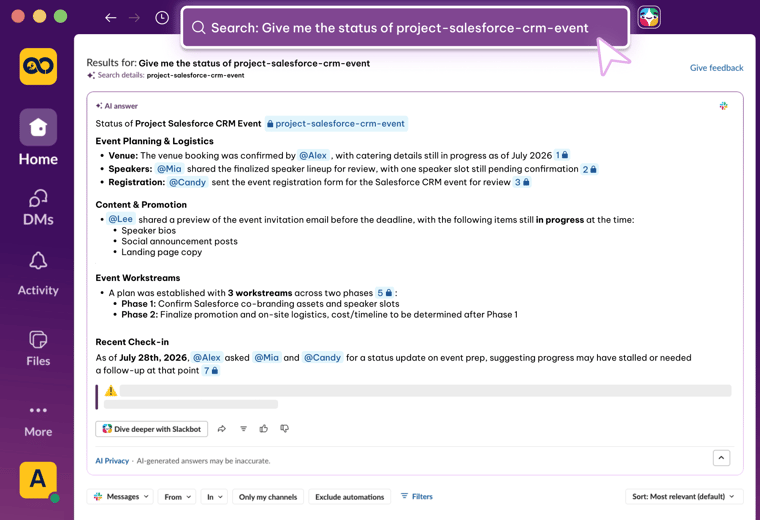Click the Slackbot avatar icon top right
This screenshot has height=520, width=760.
(x=649, y=18)
